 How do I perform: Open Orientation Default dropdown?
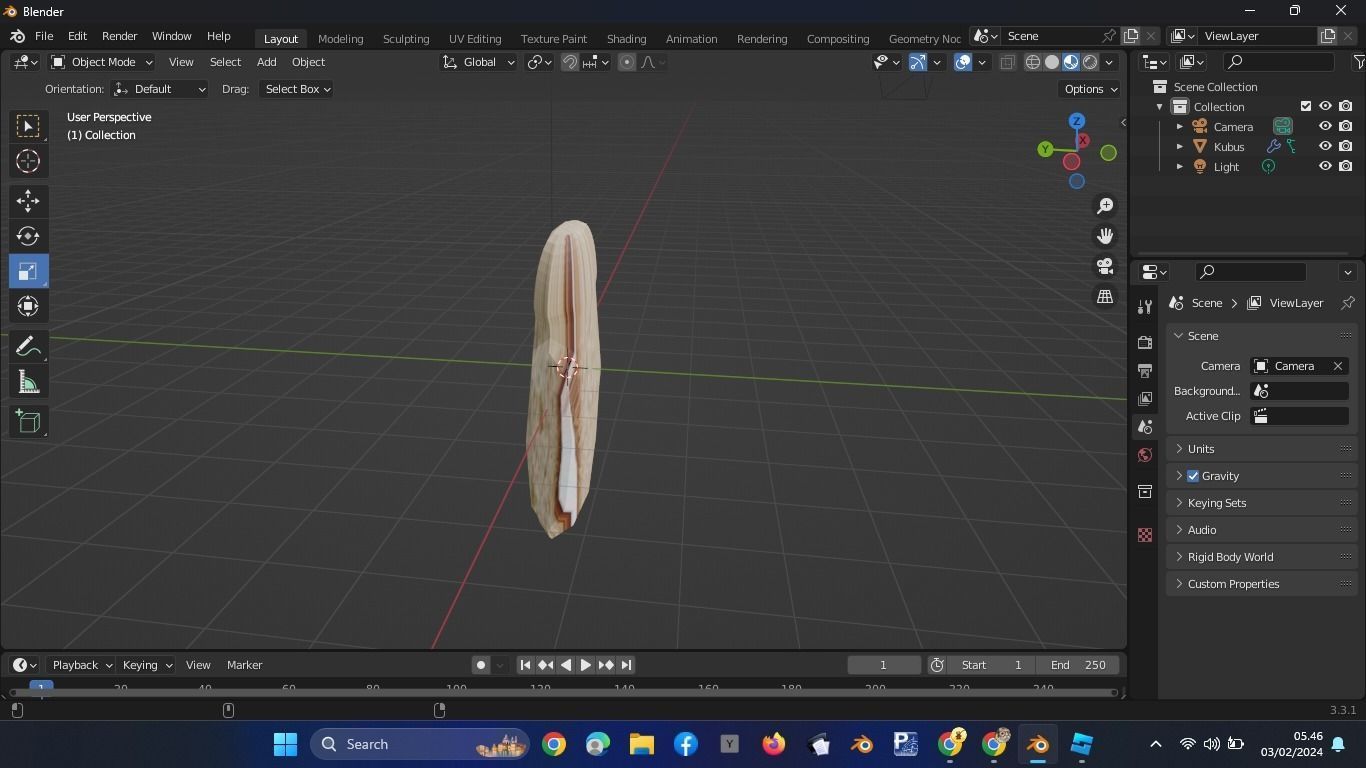click(x=160, y=89)
